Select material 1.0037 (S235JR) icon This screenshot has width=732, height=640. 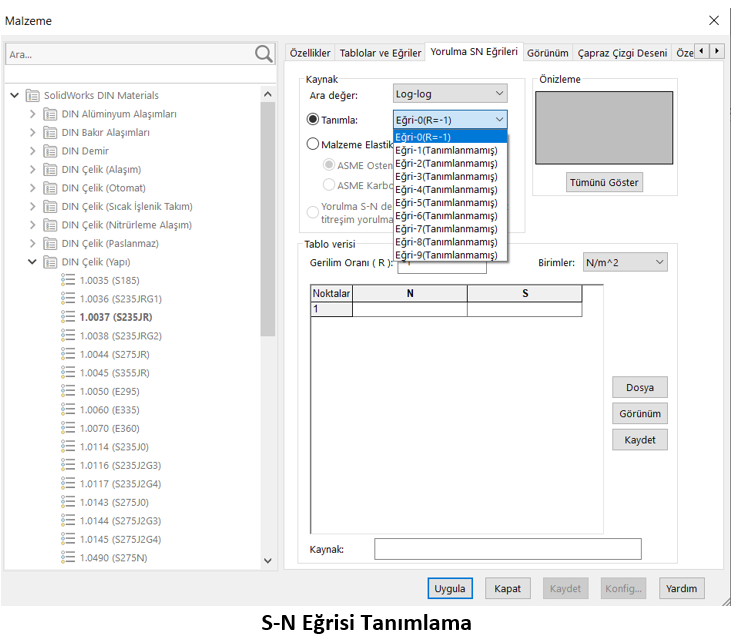[x=69, y=317]
